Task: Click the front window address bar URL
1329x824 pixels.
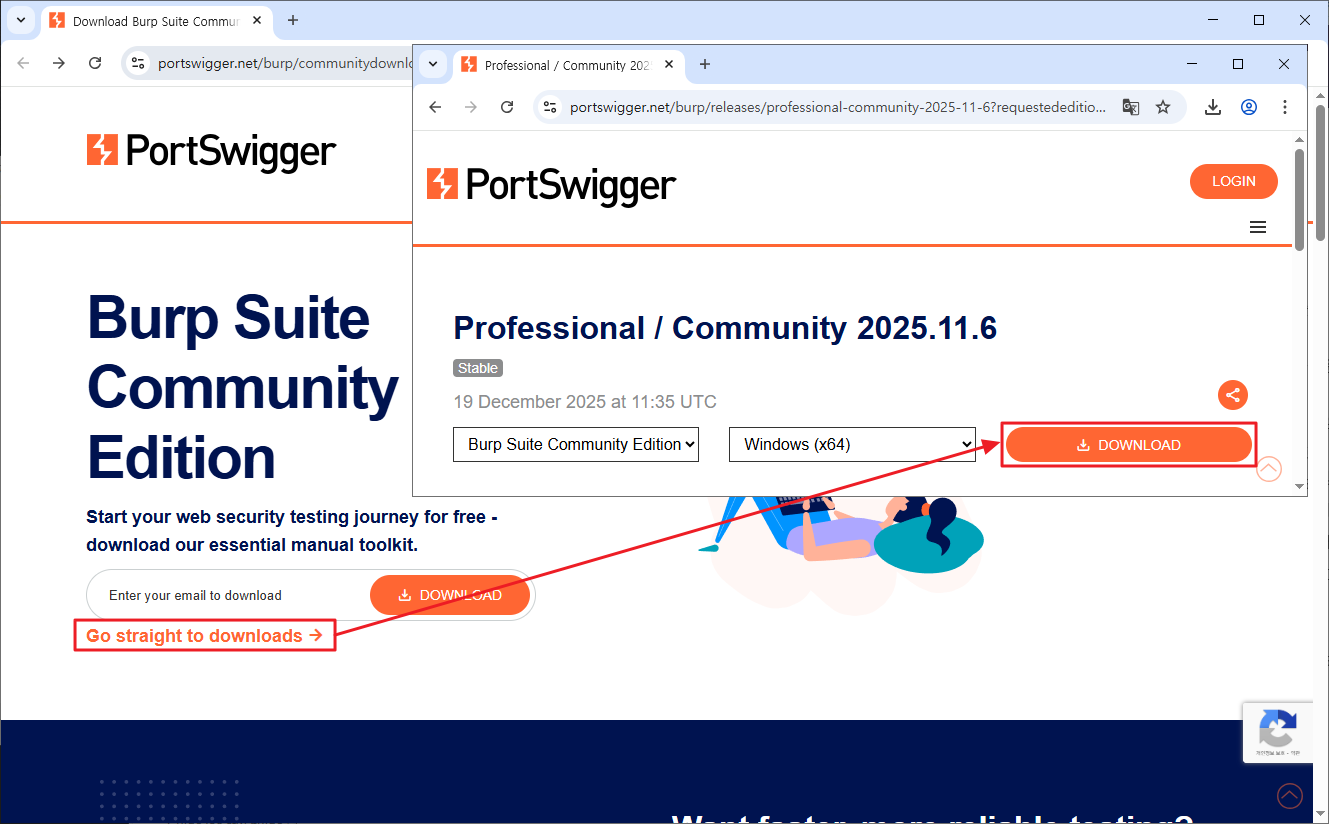Action: (x=838, y=107)
